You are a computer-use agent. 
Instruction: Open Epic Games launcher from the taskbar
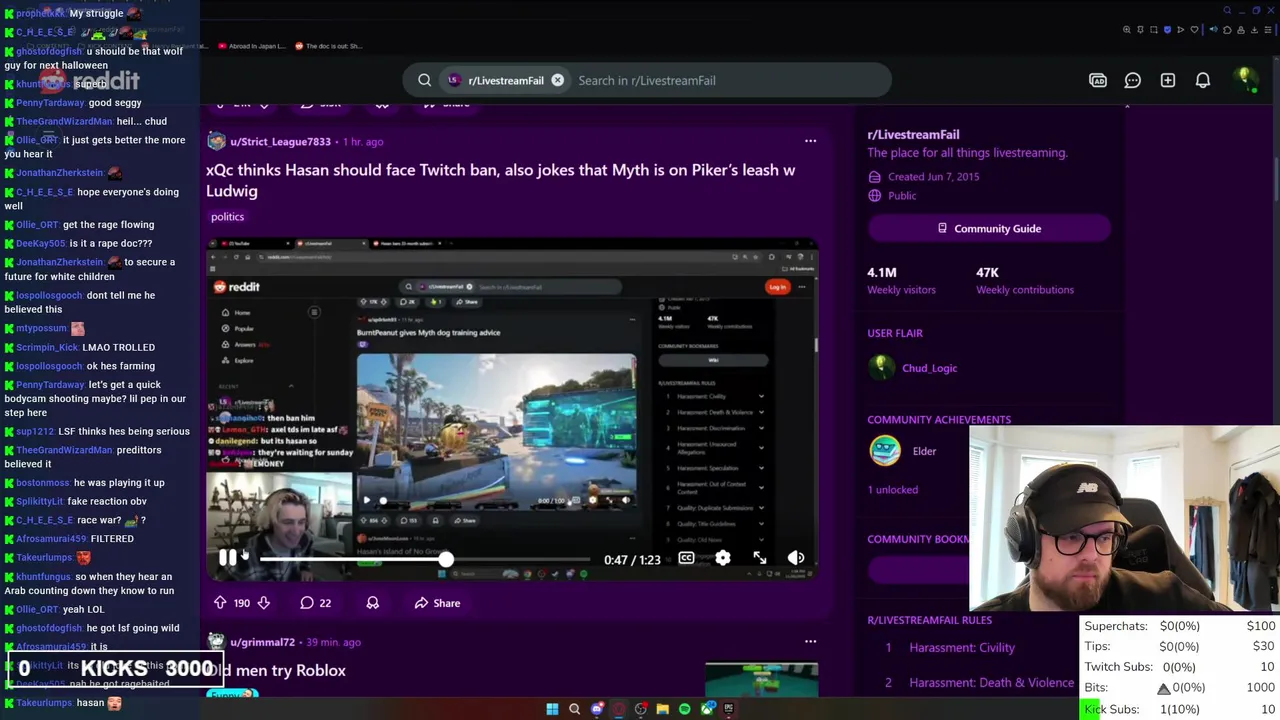click(729, 709)
